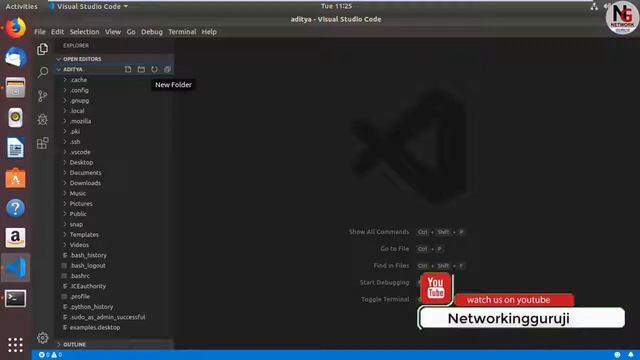This screenshot has width=640, height=360.
Task: Open Terminal from the dock
Action: click(16, 298)
